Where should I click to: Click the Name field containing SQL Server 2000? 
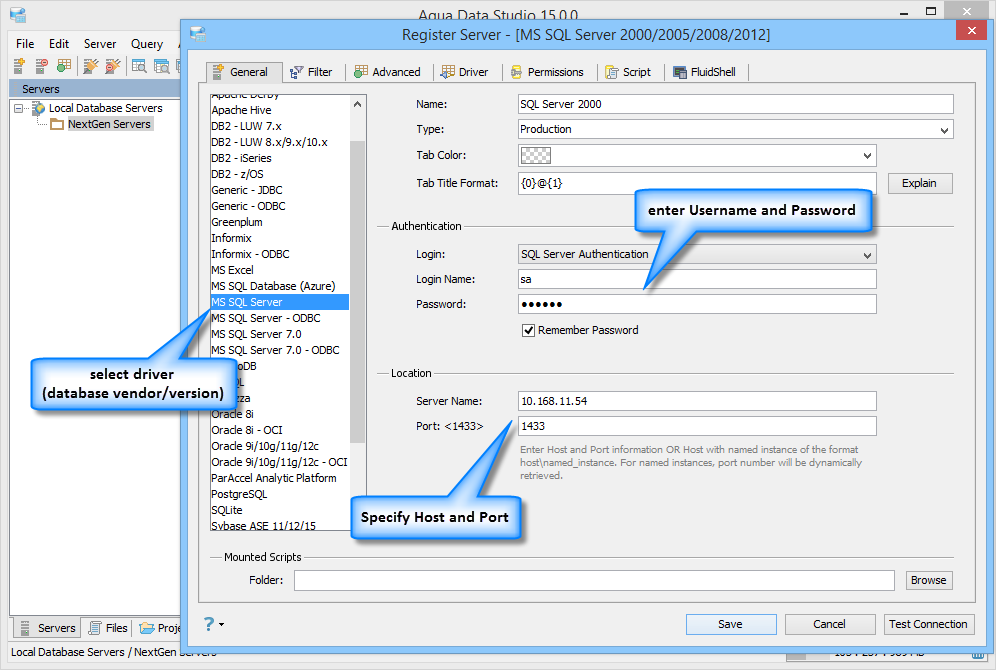(x=736, y=104)
